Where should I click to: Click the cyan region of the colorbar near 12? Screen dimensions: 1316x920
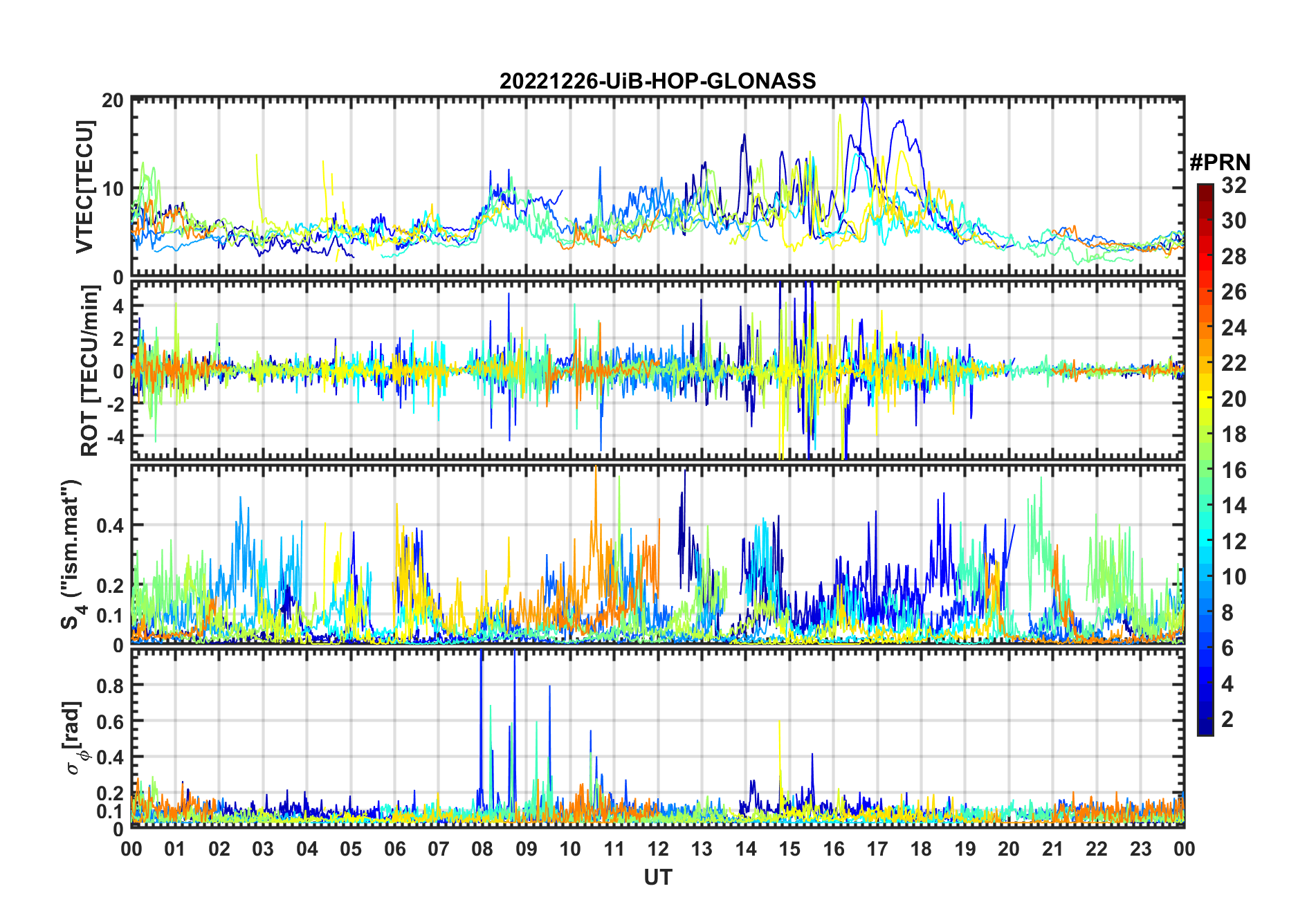[1205, 541]
